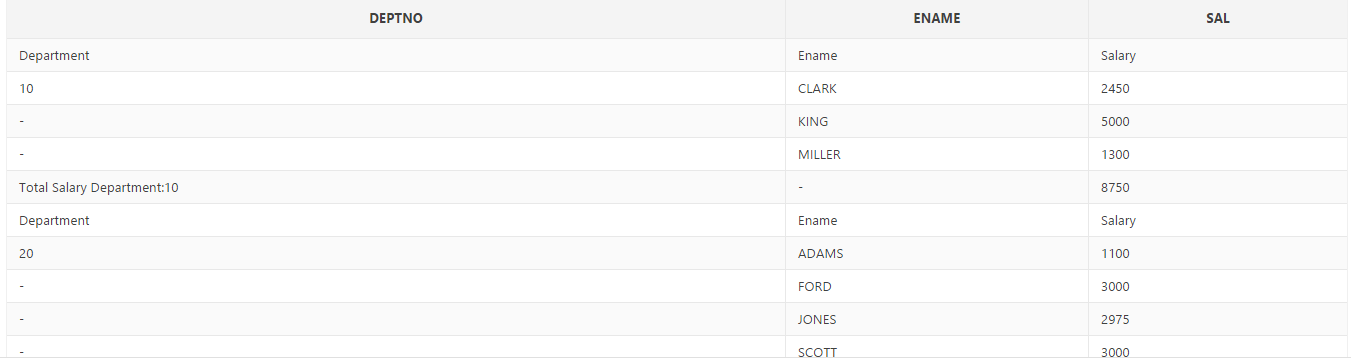Click the ENAME column header

coord(937,19)
